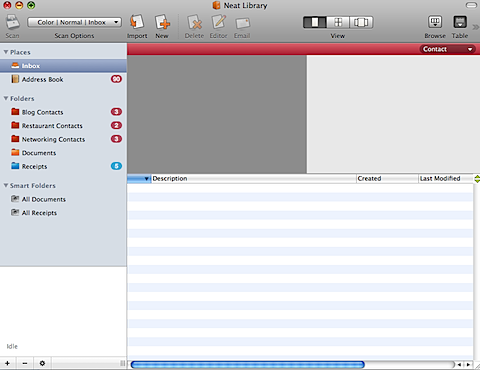Click the Restaurant Contacts folder icon

click(15, 125)
